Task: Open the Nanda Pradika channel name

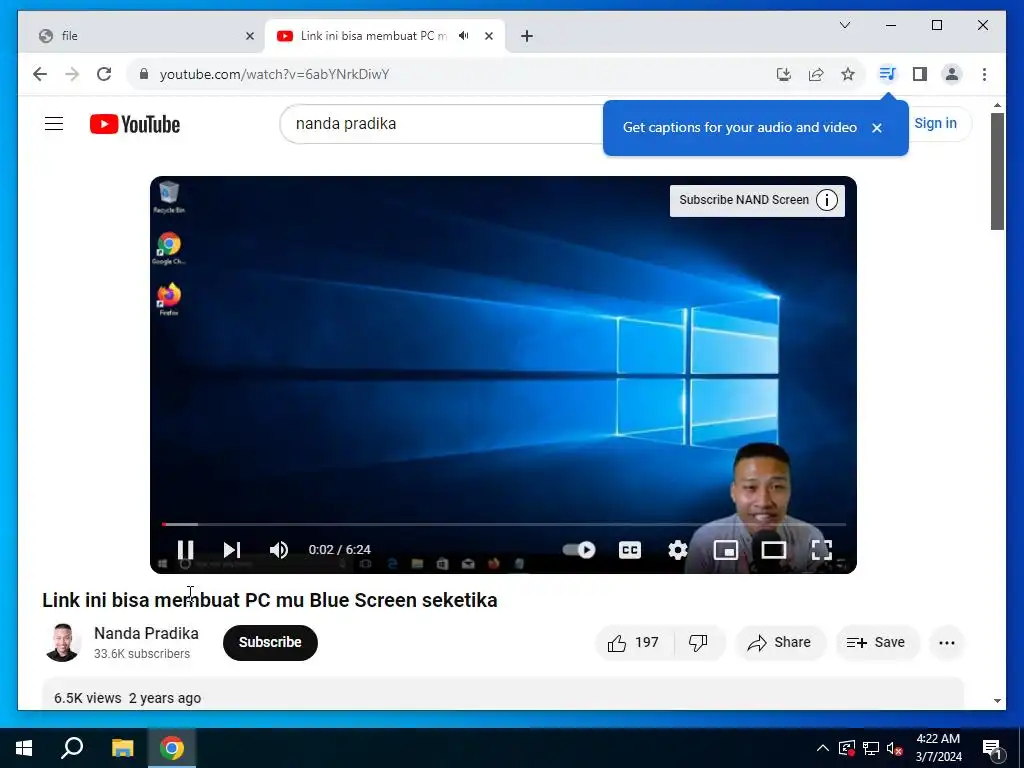Action: tap(146, 633)
